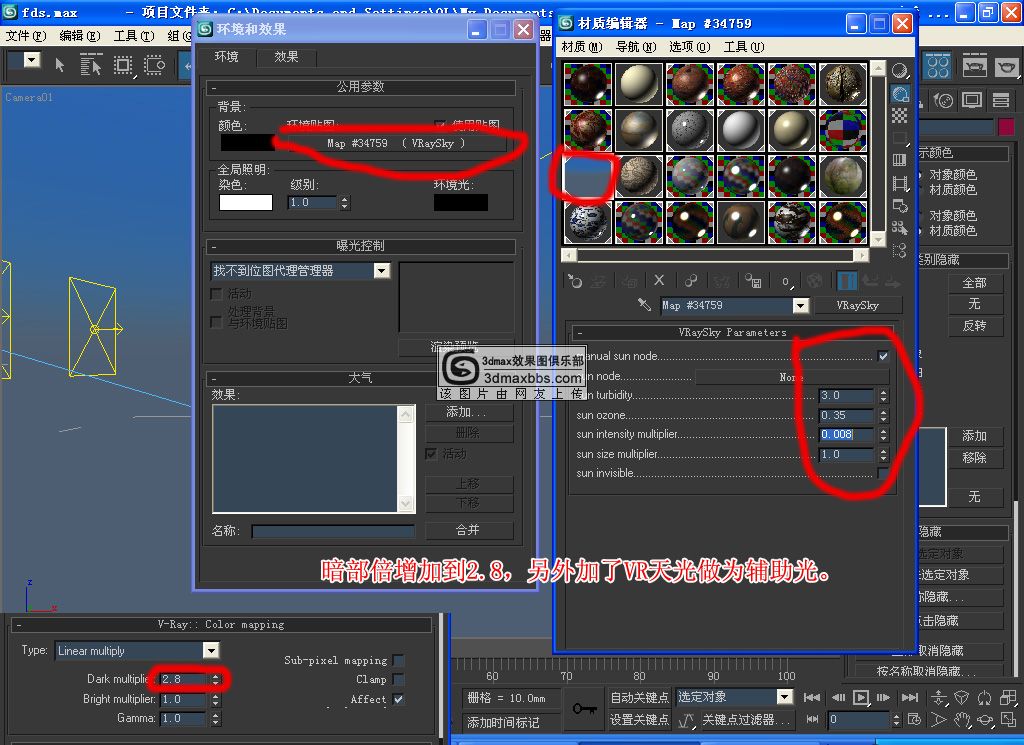Click the Map #34759 (VRaySky) environment map button
The width and height of the screenshot is (1024, 745).
[395, 143]
